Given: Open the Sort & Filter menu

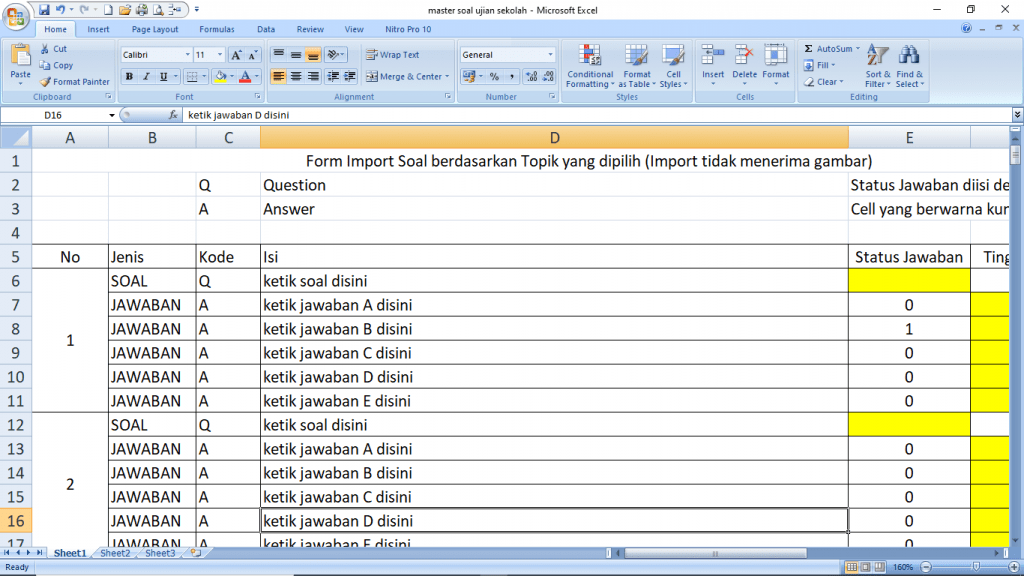Looking at the screenshot, I should point(878,66).
